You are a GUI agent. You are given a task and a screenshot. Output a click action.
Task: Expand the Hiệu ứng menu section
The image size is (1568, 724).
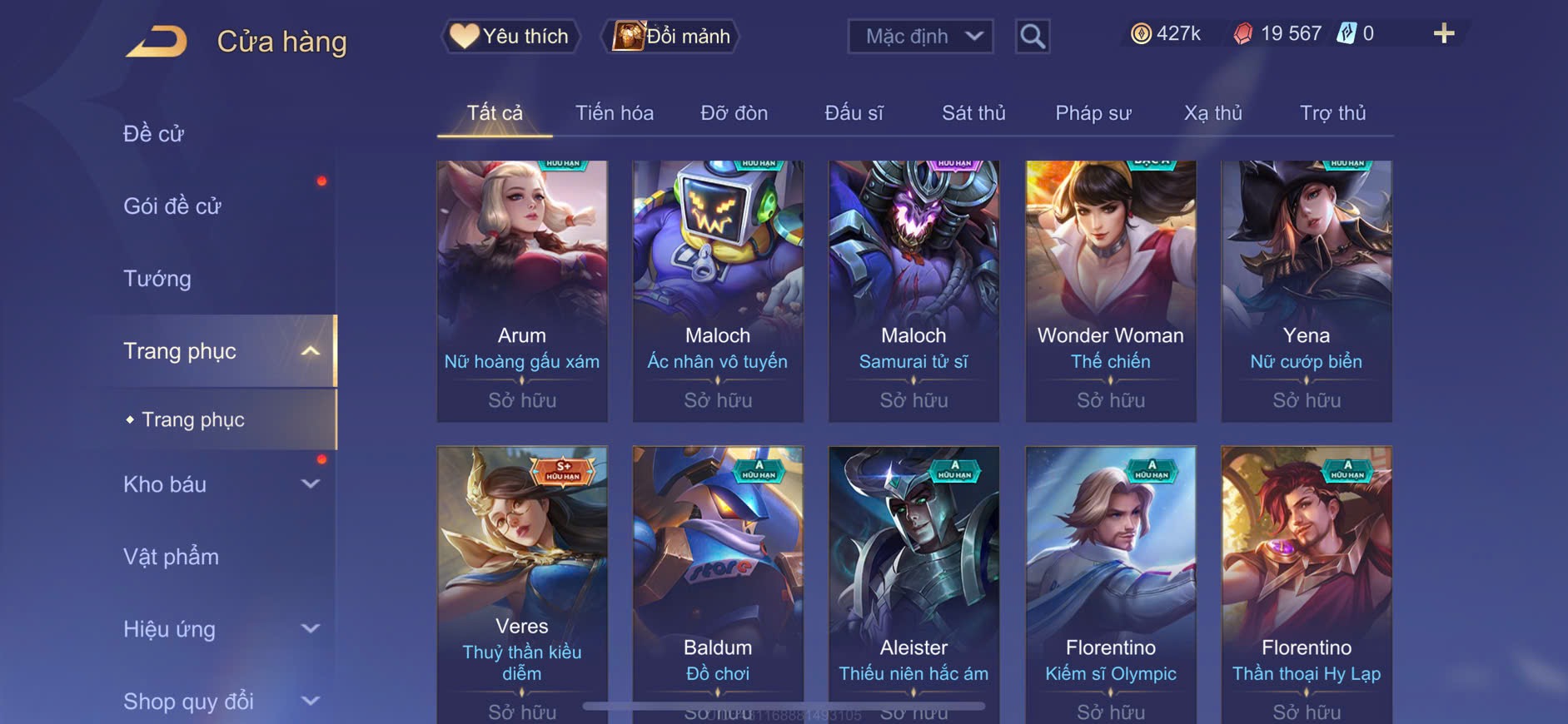tap(310, 628)
